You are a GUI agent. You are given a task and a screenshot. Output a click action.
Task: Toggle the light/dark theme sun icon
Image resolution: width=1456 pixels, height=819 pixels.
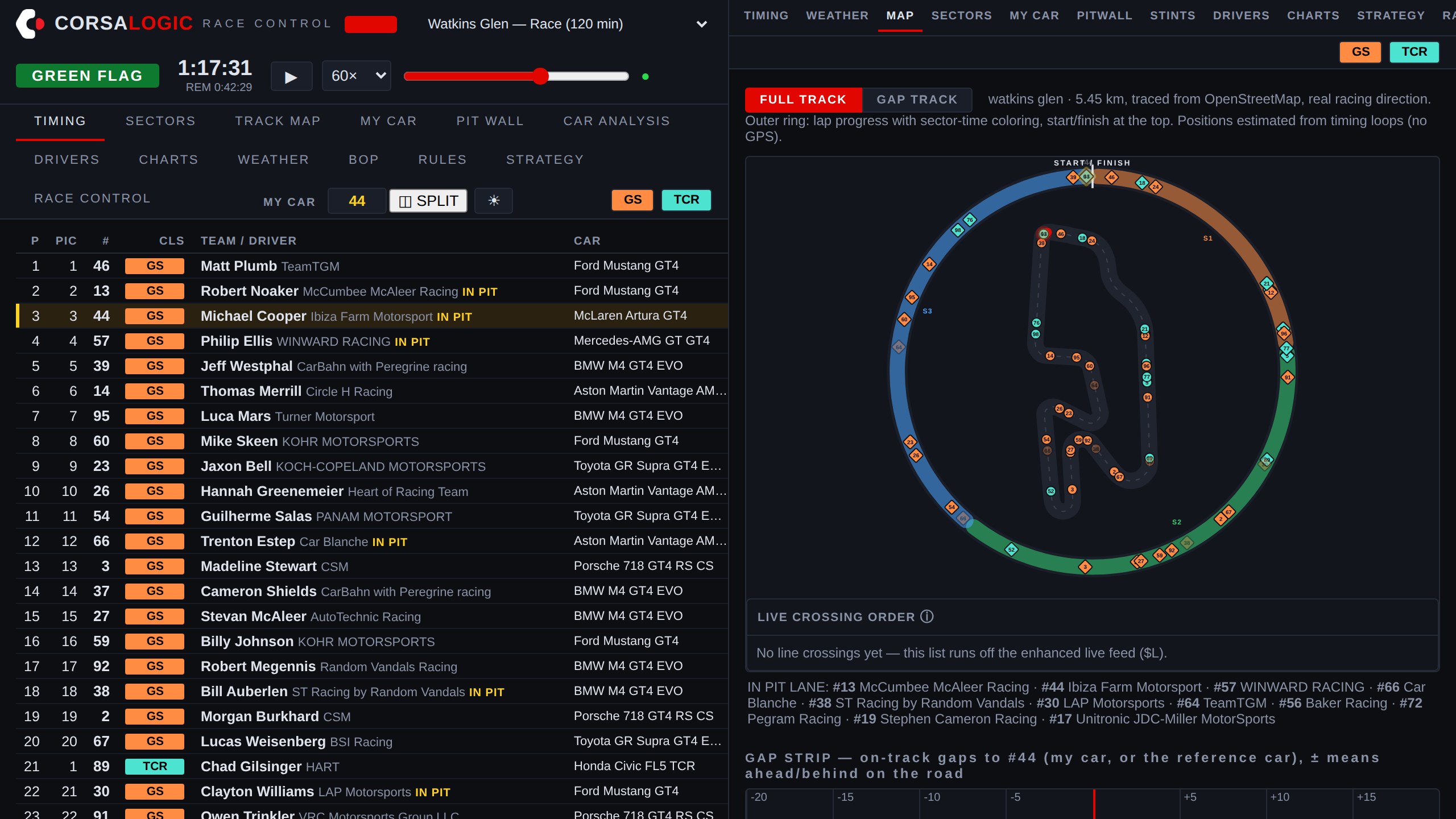coord(494,201)
